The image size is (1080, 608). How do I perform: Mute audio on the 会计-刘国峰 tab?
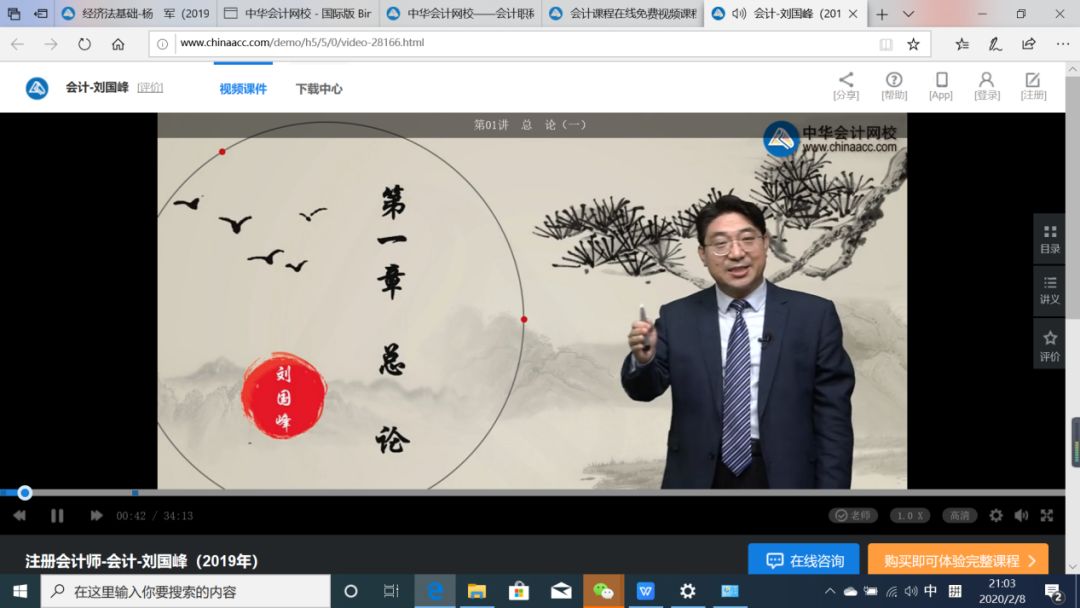click(739, 14)
